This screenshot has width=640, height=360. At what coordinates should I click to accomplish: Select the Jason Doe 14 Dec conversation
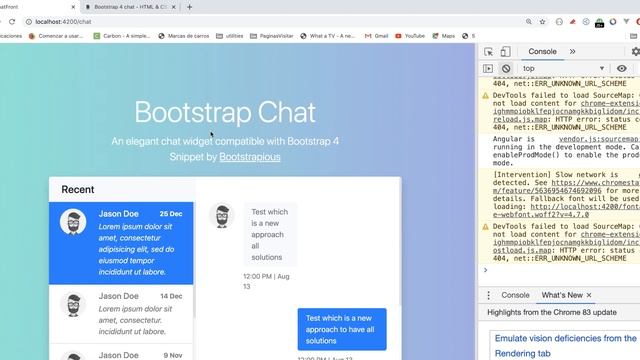(x=121, y=313)
